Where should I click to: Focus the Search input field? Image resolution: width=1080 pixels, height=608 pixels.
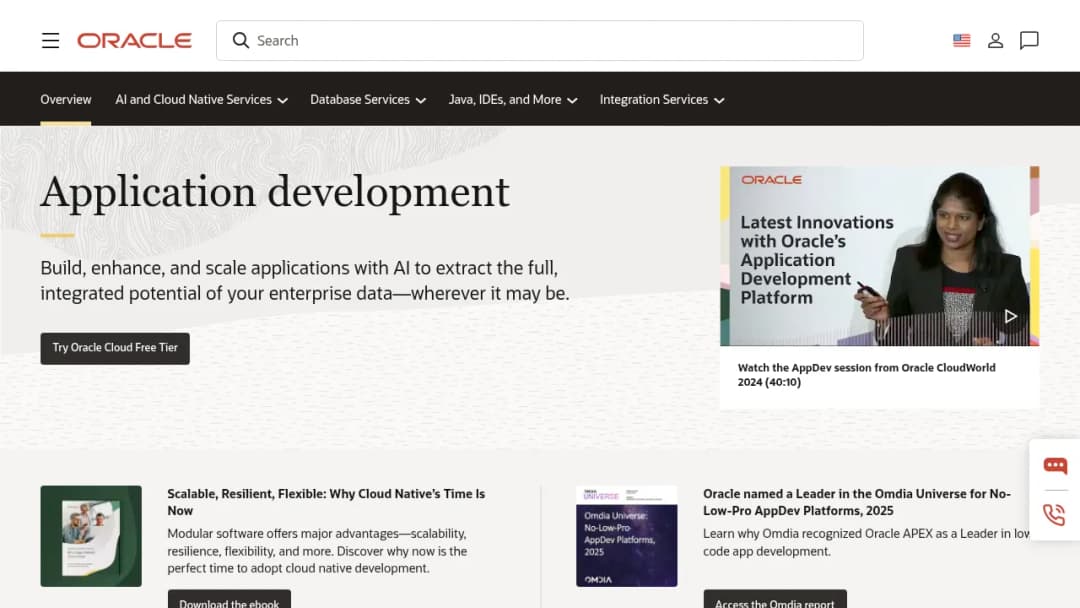point(540,41)
